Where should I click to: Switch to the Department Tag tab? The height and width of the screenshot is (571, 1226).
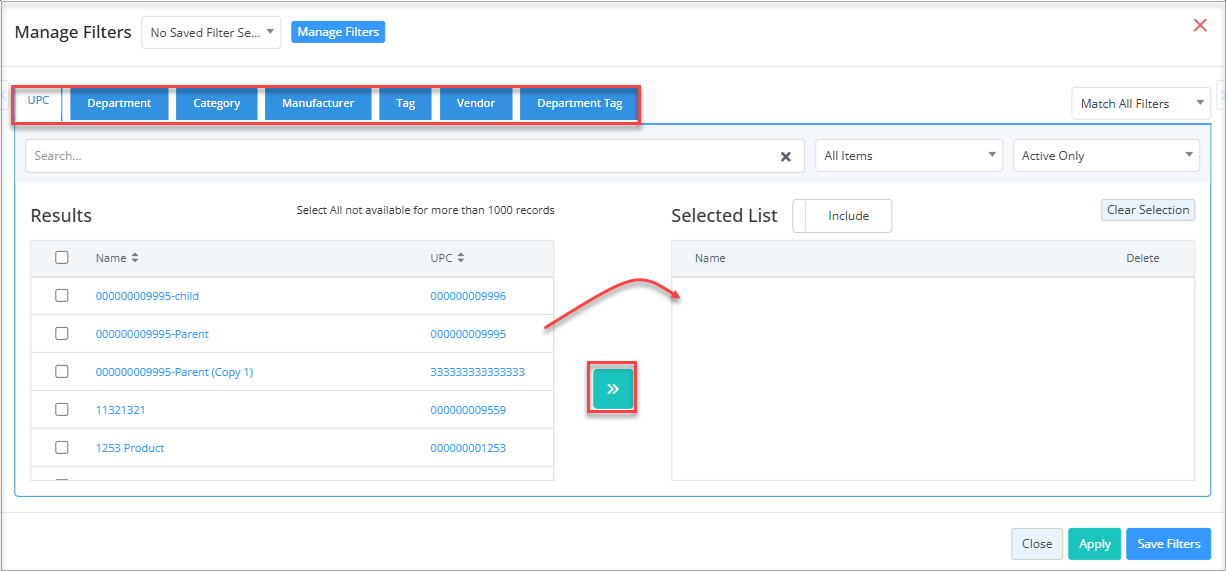coord(579,103)
